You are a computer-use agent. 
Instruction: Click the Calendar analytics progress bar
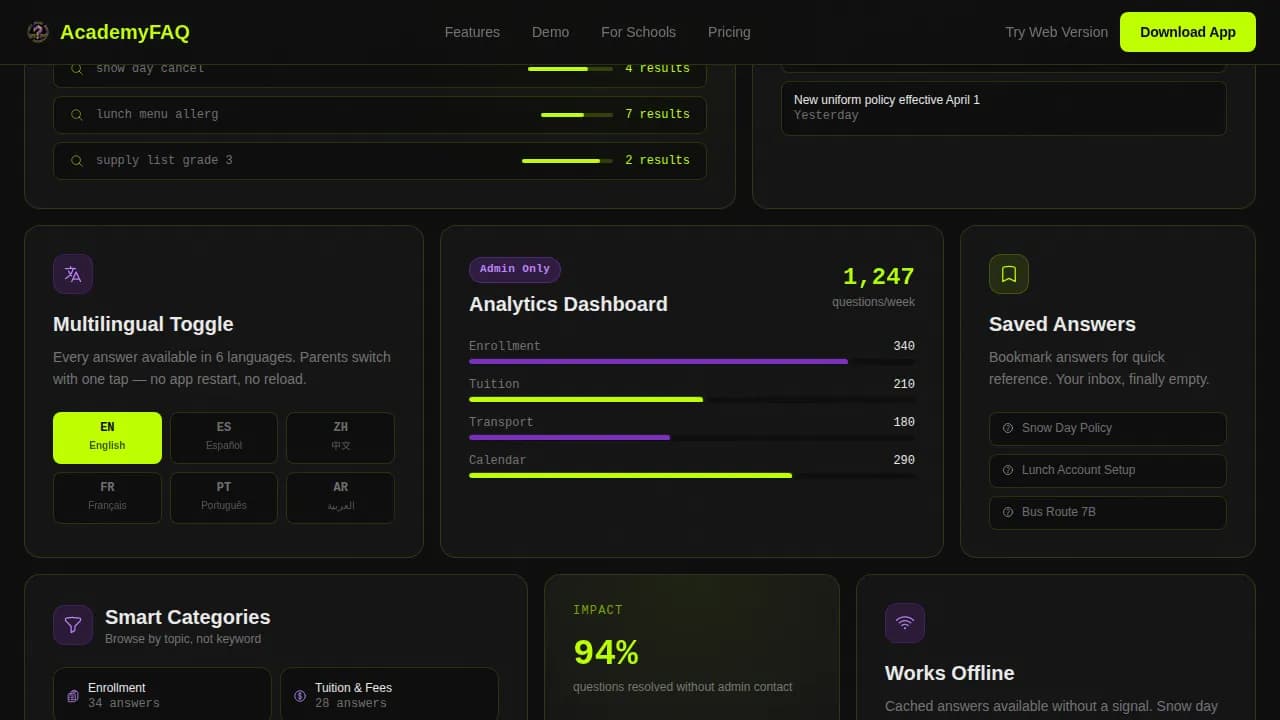(692, 475)
